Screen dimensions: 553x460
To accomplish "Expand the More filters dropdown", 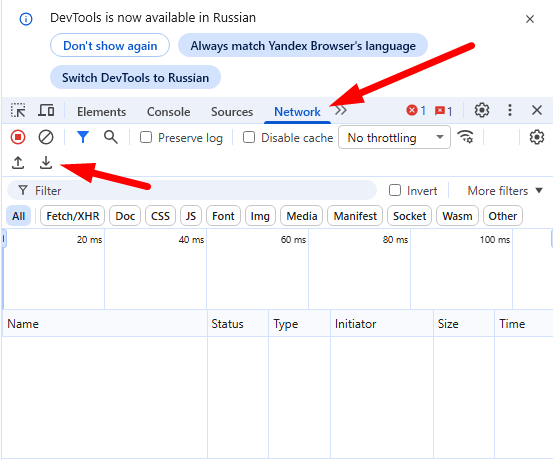I will [x=504, y=191].
